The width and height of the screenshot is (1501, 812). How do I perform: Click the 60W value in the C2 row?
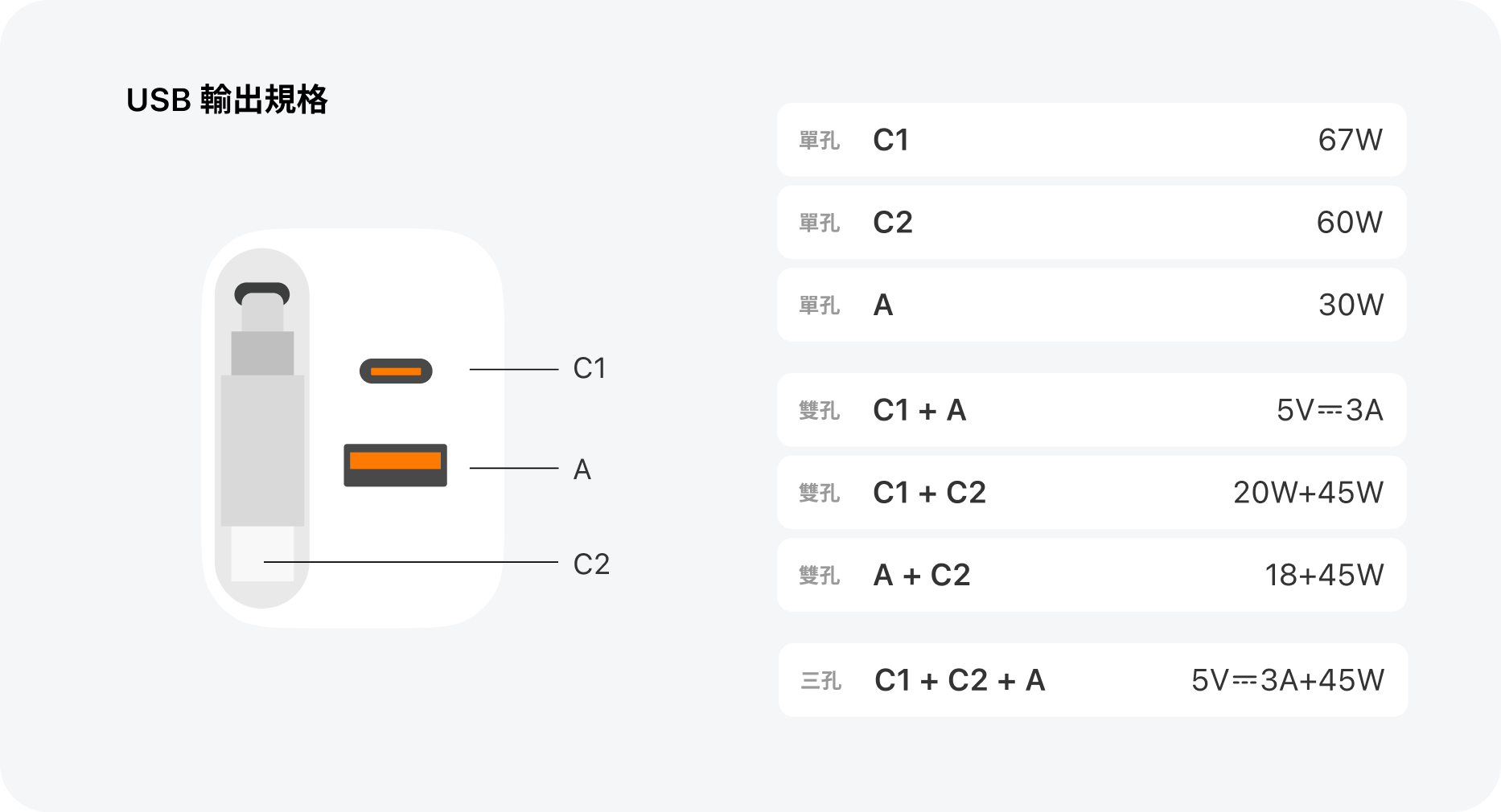pyautogui.click(x=1349, y=223)
